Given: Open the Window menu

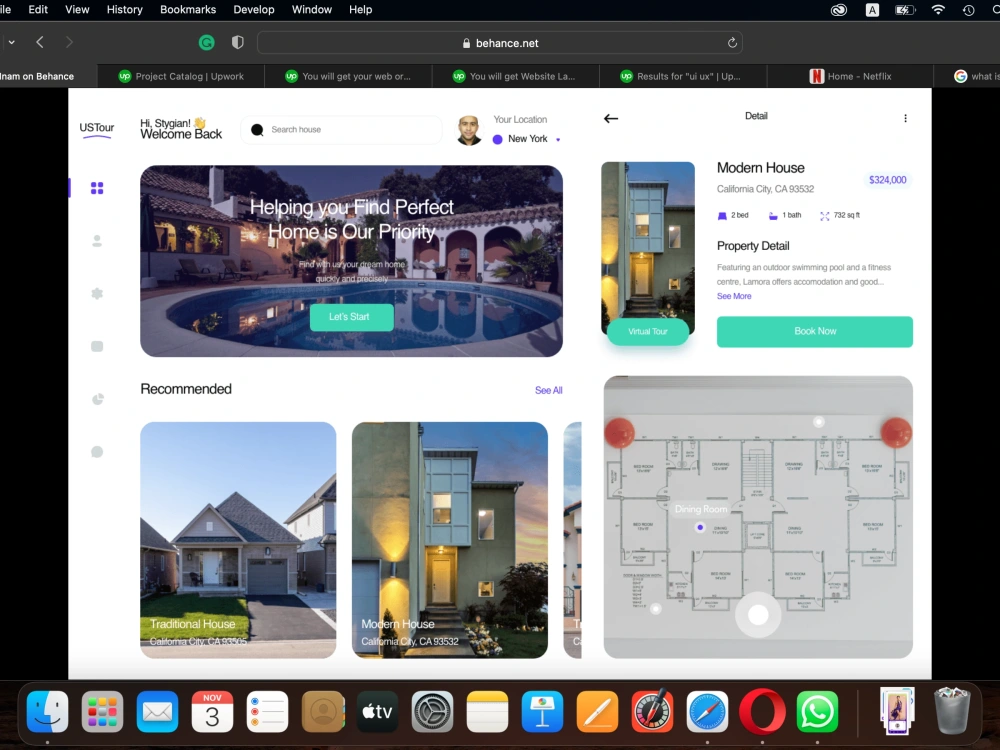Looking at the screenshot, I should [312, 10].
